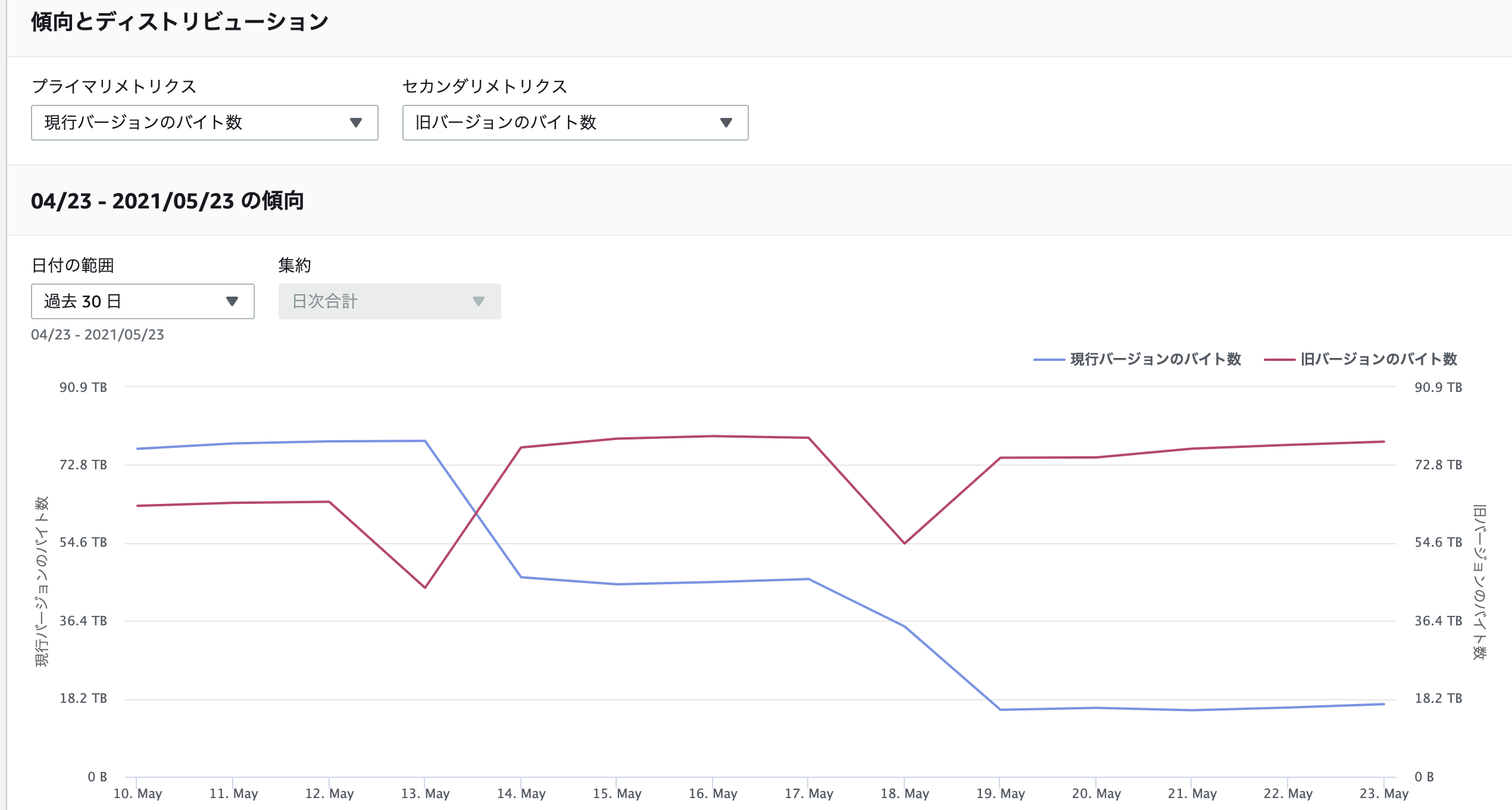Click the red line endpoint at 23. May
This screenshot has height=810, width=1512.
[x=1384, y=442]
